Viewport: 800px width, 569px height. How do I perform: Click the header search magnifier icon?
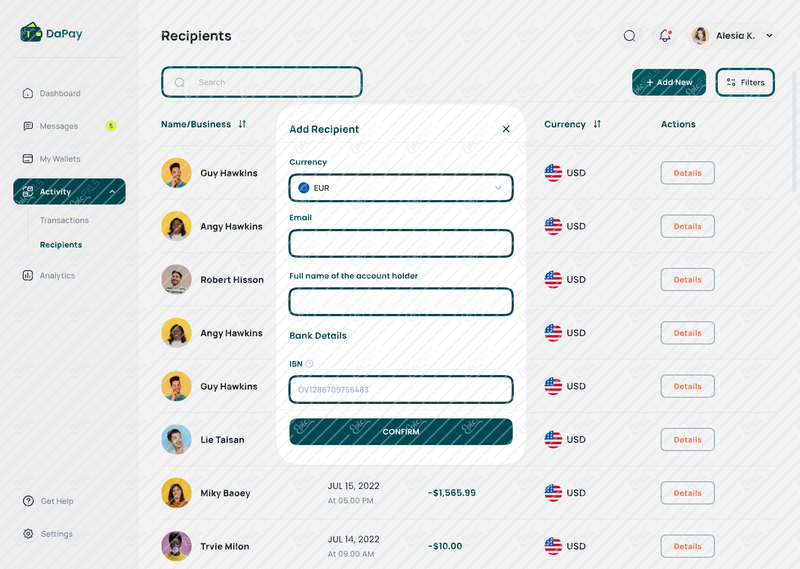pos(630,36)
